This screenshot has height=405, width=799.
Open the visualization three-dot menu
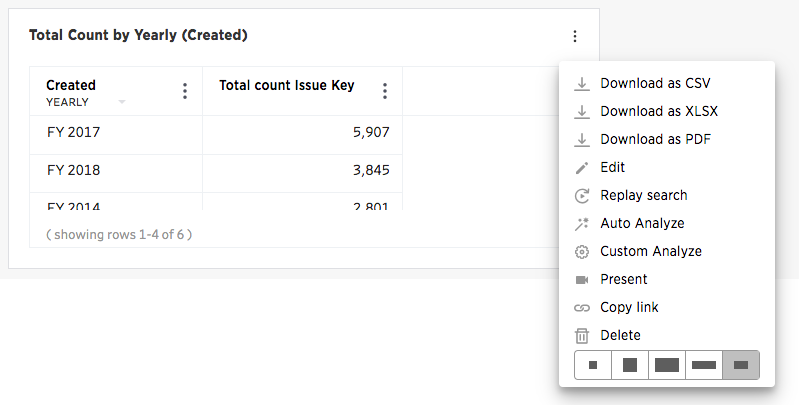pos(575,36)
